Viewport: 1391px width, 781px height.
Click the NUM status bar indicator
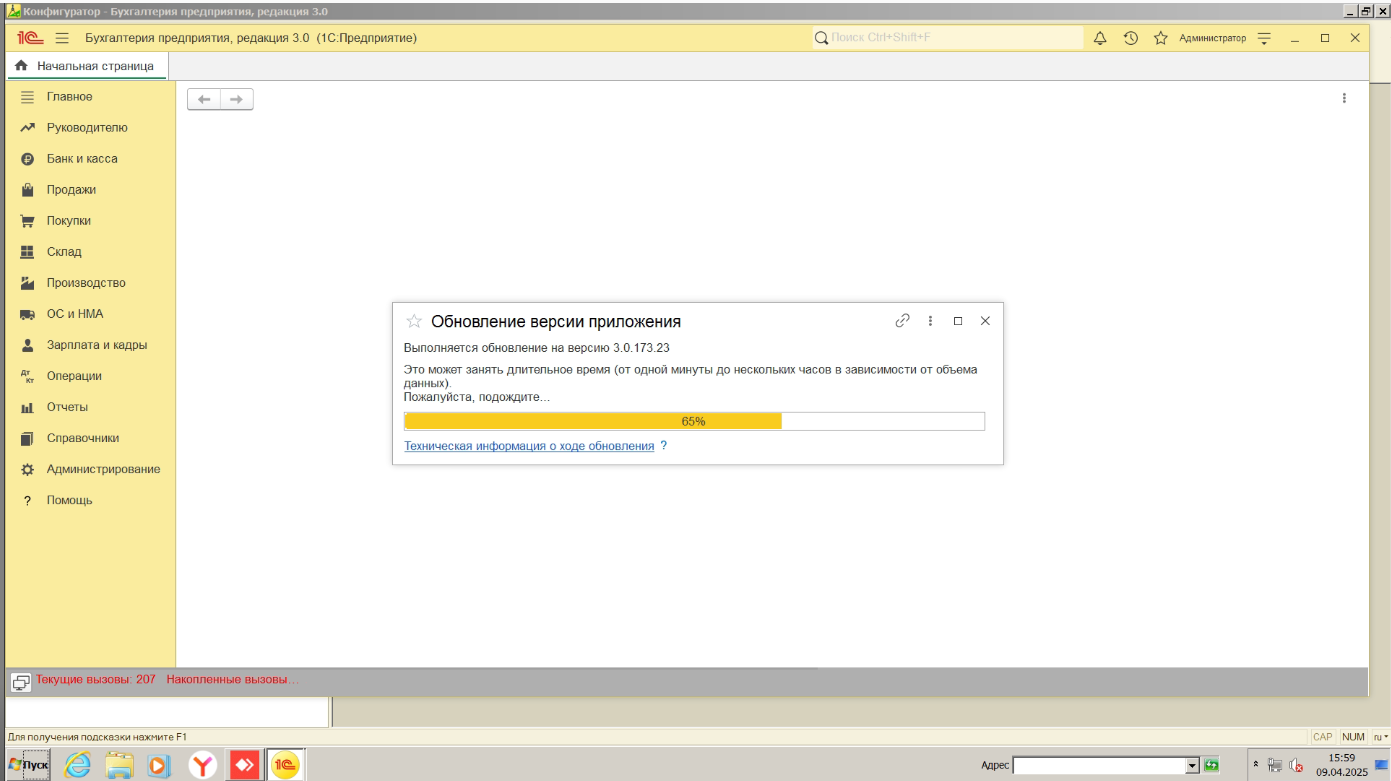[1353, 737]
